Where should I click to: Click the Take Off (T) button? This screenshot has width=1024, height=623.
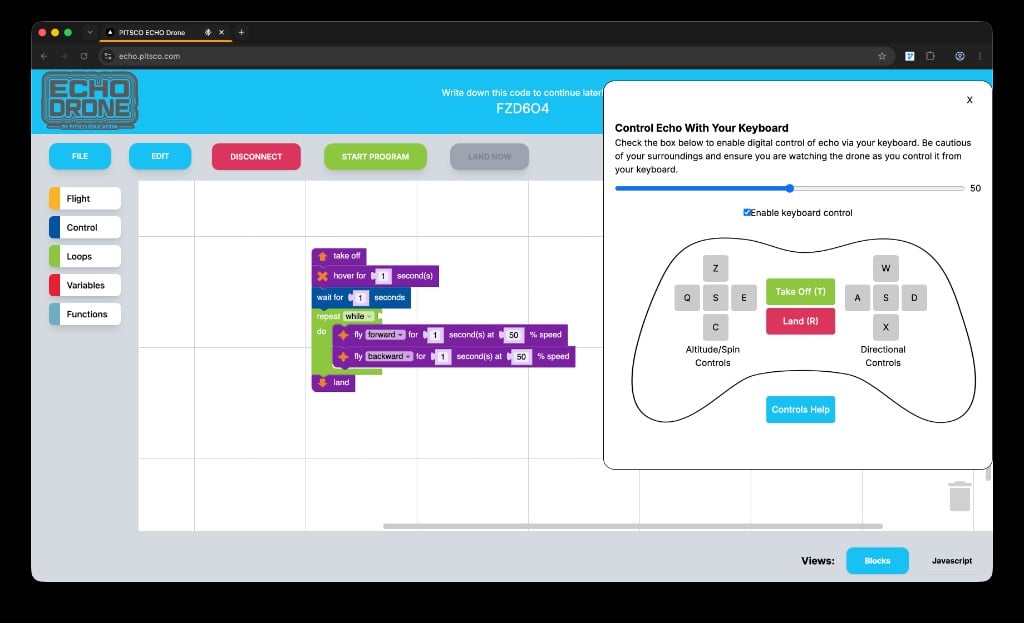[x=800, y=291]
